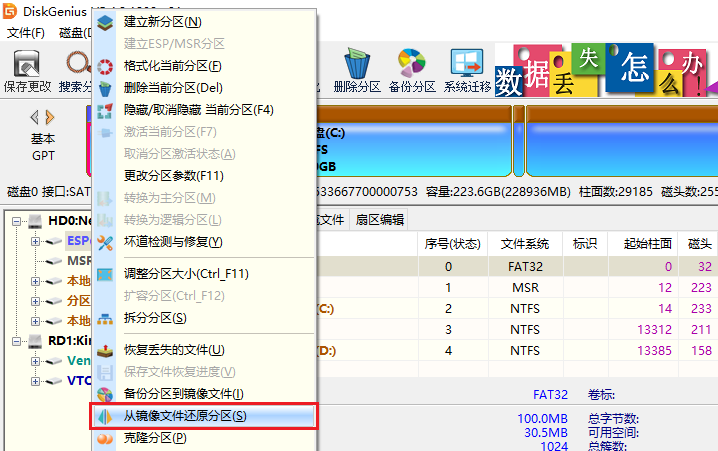Viewport: 718px width, 451px height.
Task: Expand the first 本地 partition tree node
Action: coord(35,281)
